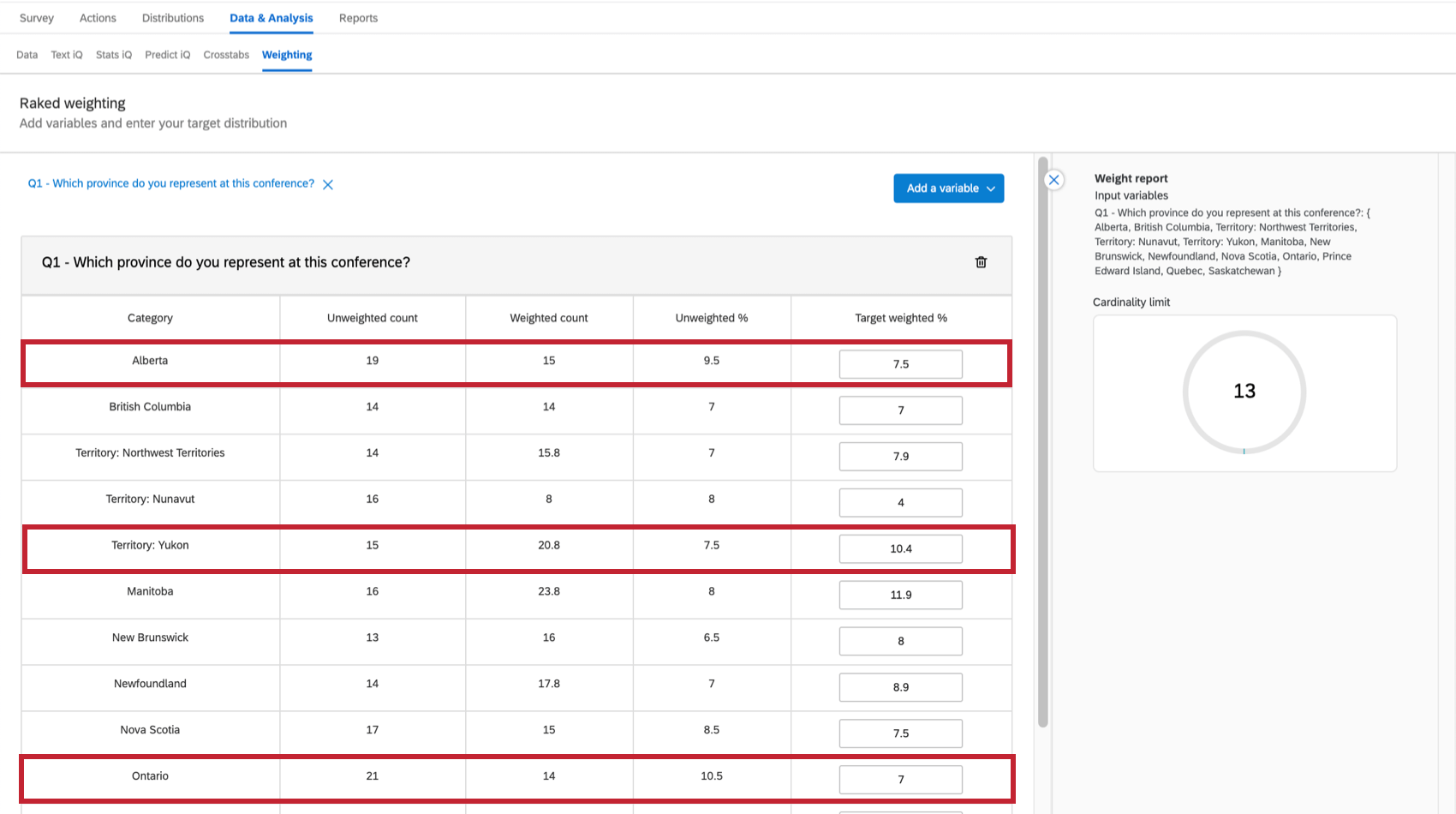Click the Predict iQ tab

pyautogui.click(x=167, y=54)
